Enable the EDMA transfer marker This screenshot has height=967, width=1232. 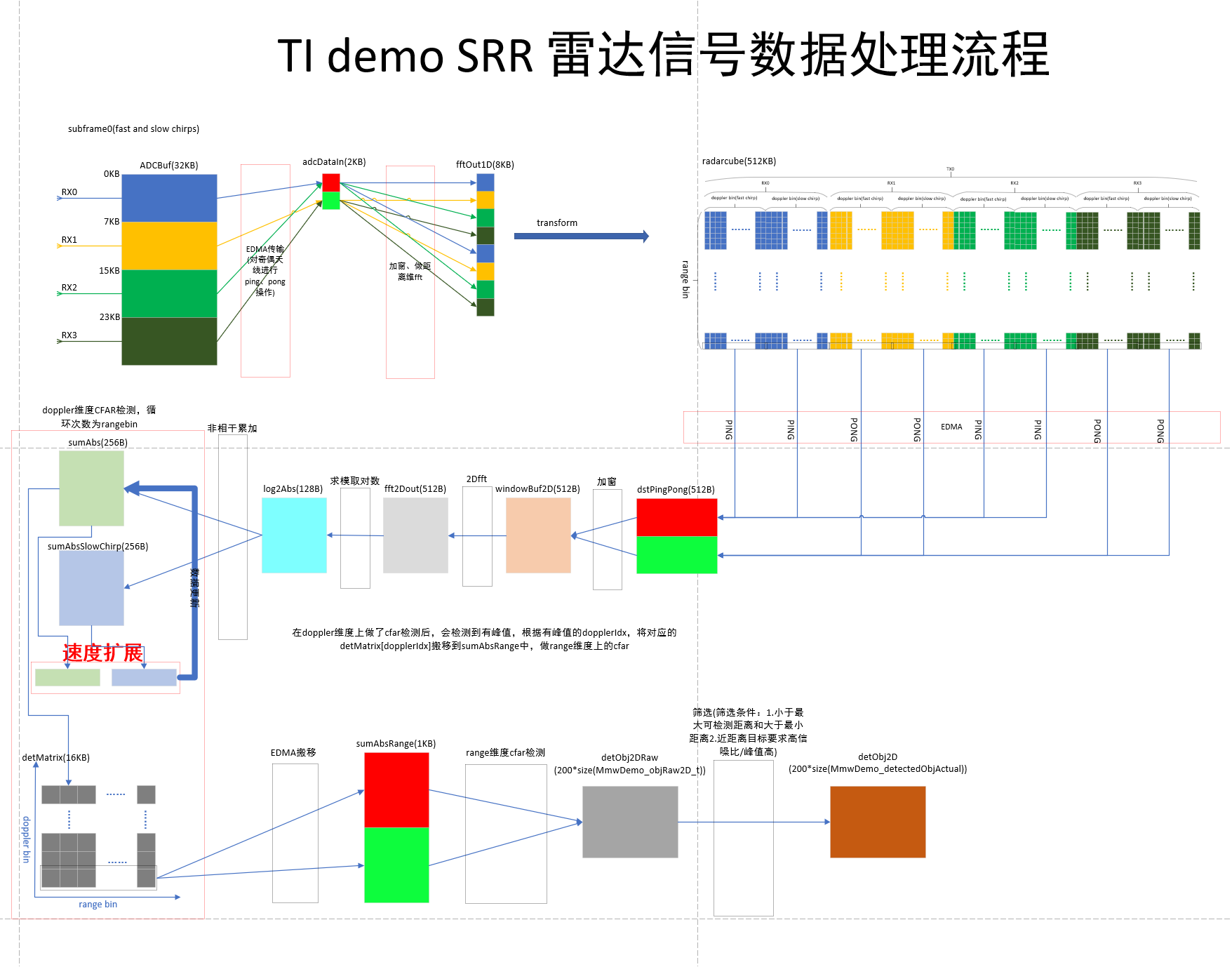click(x=951, y=426)
